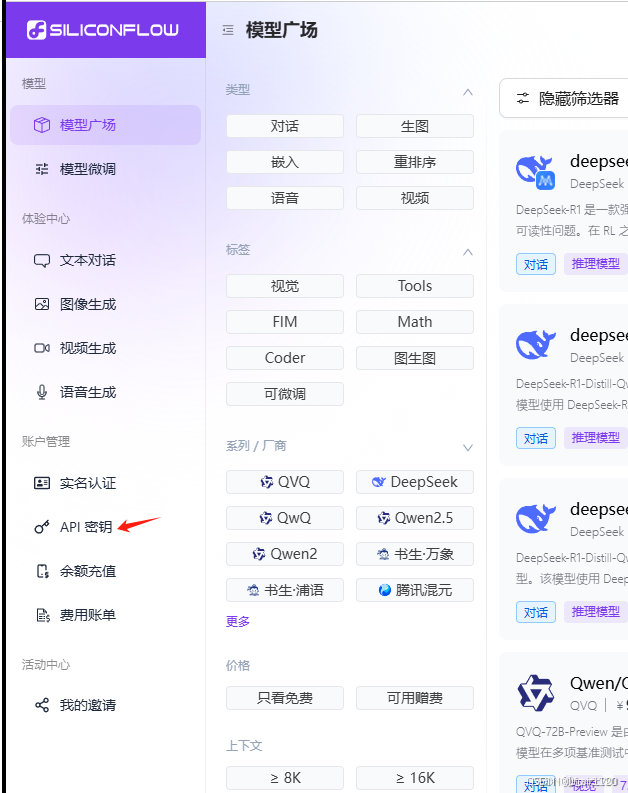Go to 文本对话 page

tap(105, 260)
